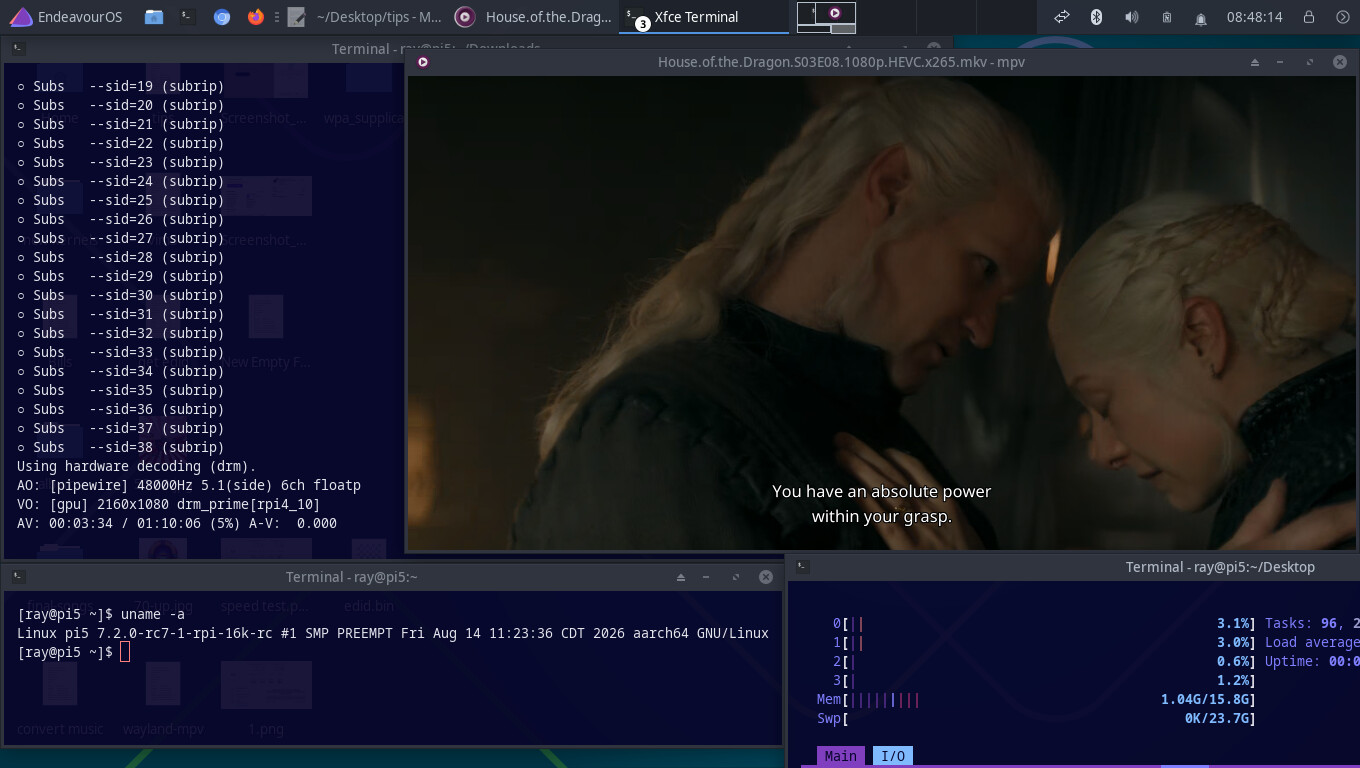The width and height of the screenshot is (1360, 768).
Task: Click the mpv title House.of.the.Dragon.S03E08
Action: 841,62
